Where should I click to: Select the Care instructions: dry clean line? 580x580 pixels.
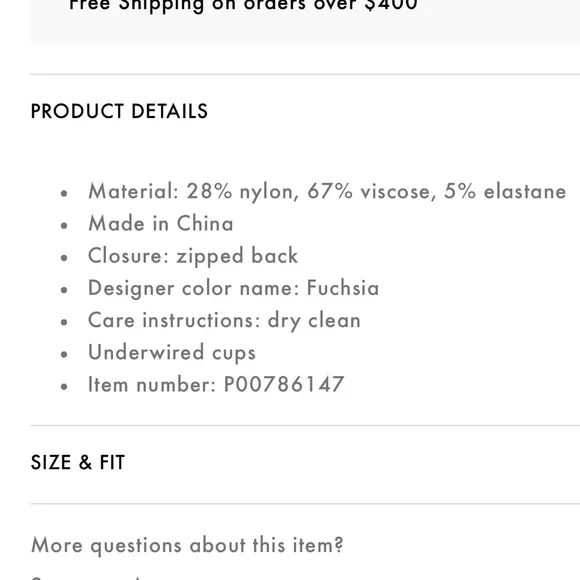tap(224, 320)
